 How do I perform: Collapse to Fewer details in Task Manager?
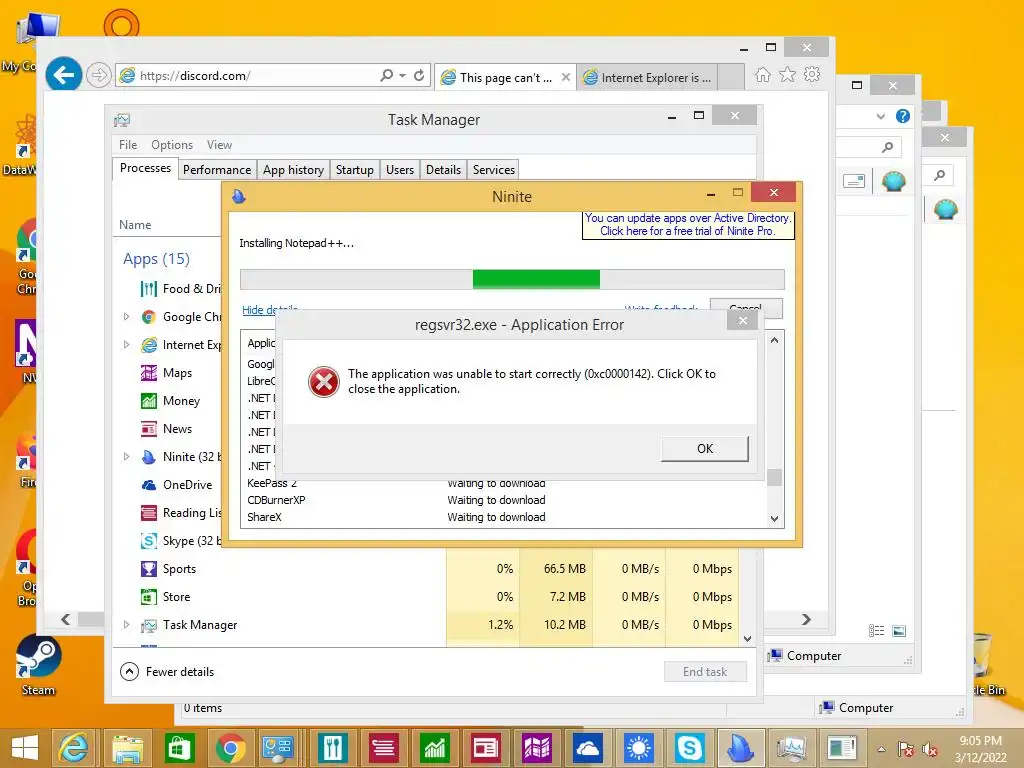[x=168, y=671]
